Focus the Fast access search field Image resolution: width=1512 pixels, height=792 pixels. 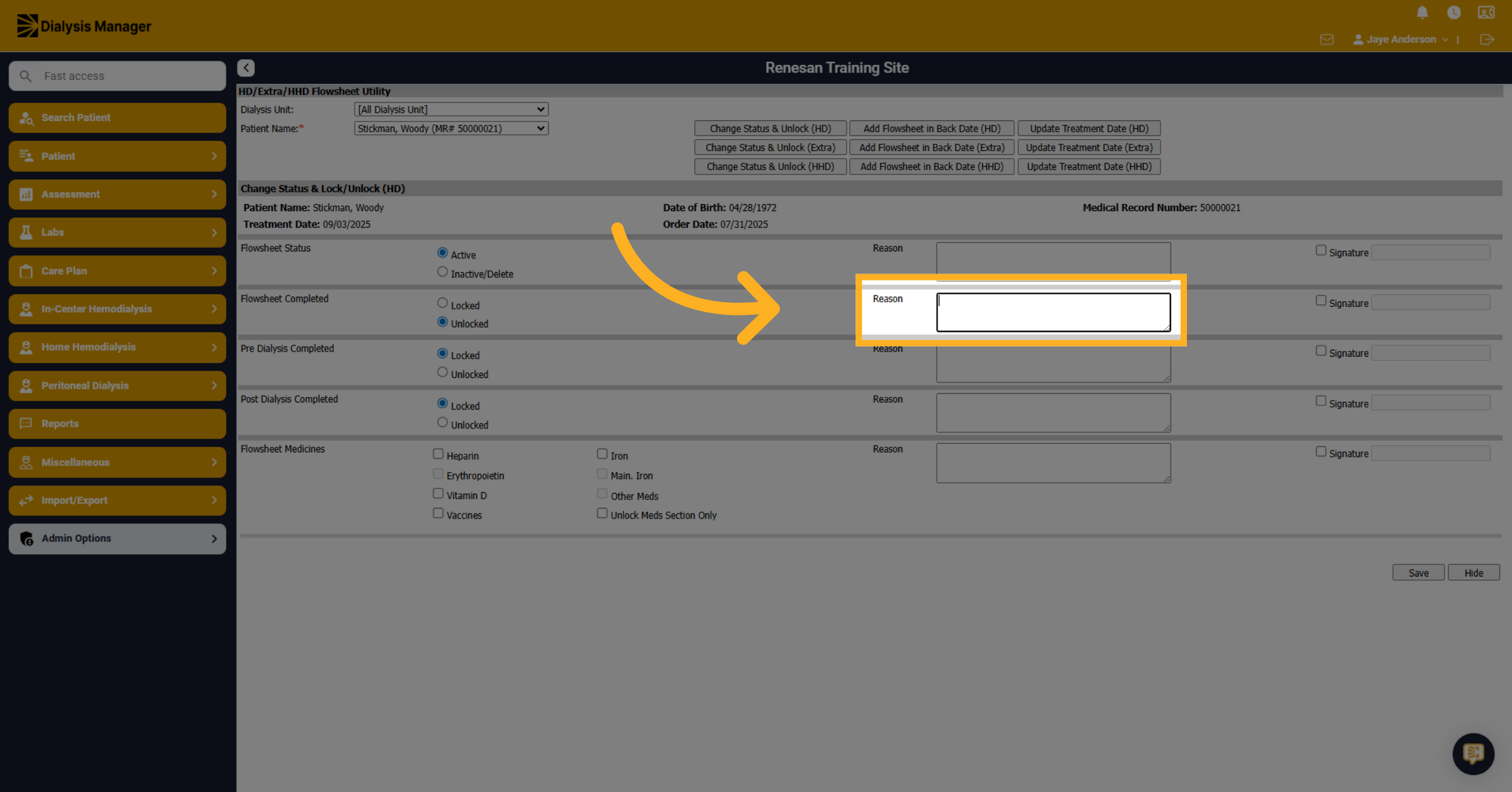click(x=117, y=76)
